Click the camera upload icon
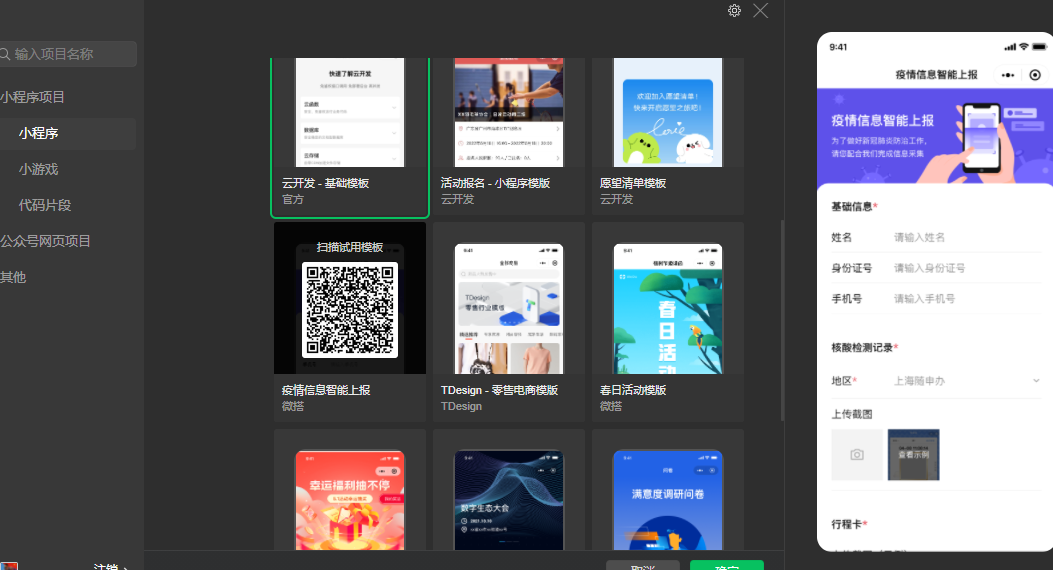The width and height of the screenshot is (1053, 570). [x=857, y=455]
